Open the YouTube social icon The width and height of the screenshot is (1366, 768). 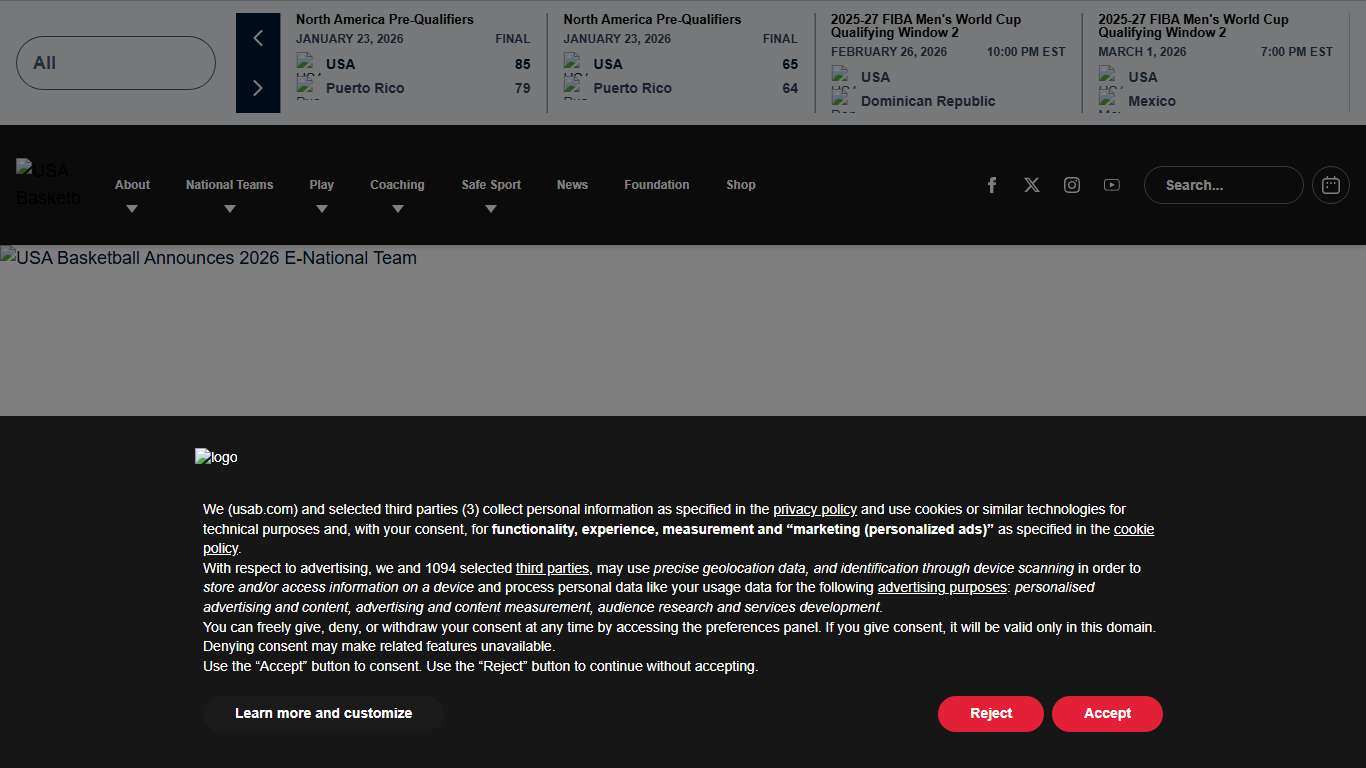[x=1112, y=185]
